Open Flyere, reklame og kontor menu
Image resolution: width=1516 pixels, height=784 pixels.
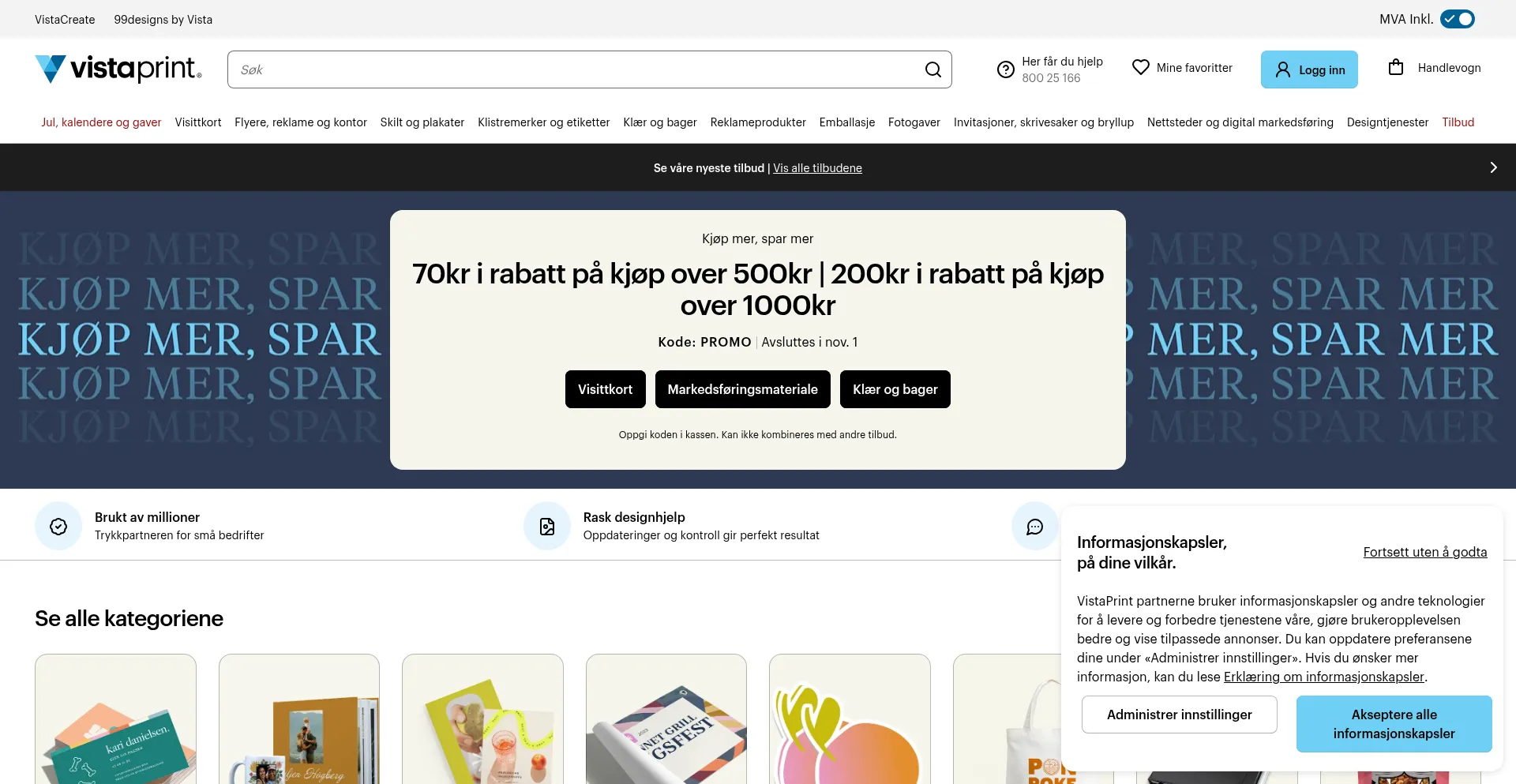point(301,122)
